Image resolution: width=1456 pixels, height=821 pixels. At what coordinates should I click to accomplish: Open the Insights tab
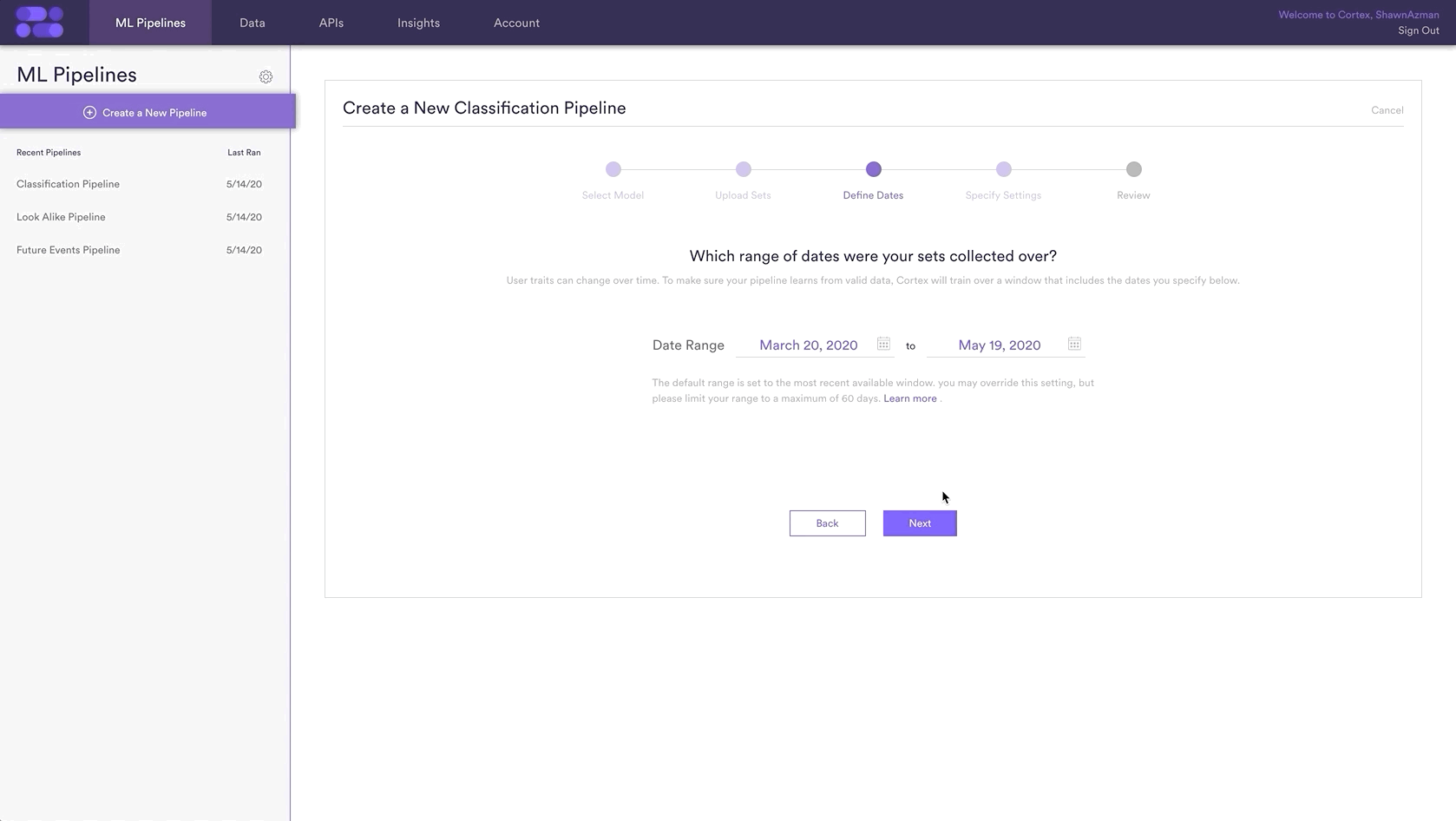pyautogui.click(x=418, y=23)
